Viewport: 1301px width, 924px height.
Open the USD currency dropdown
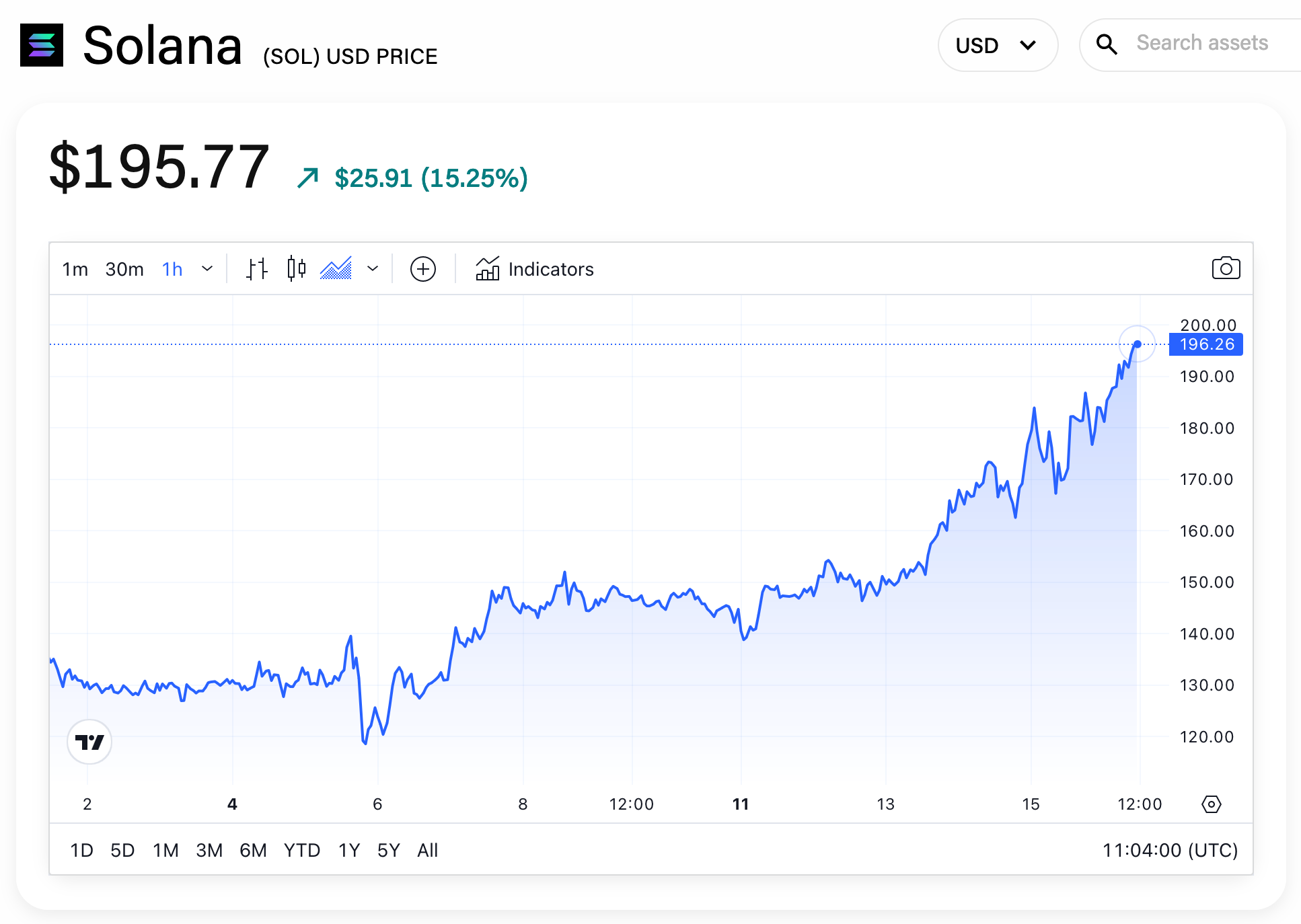click(998, 45)
